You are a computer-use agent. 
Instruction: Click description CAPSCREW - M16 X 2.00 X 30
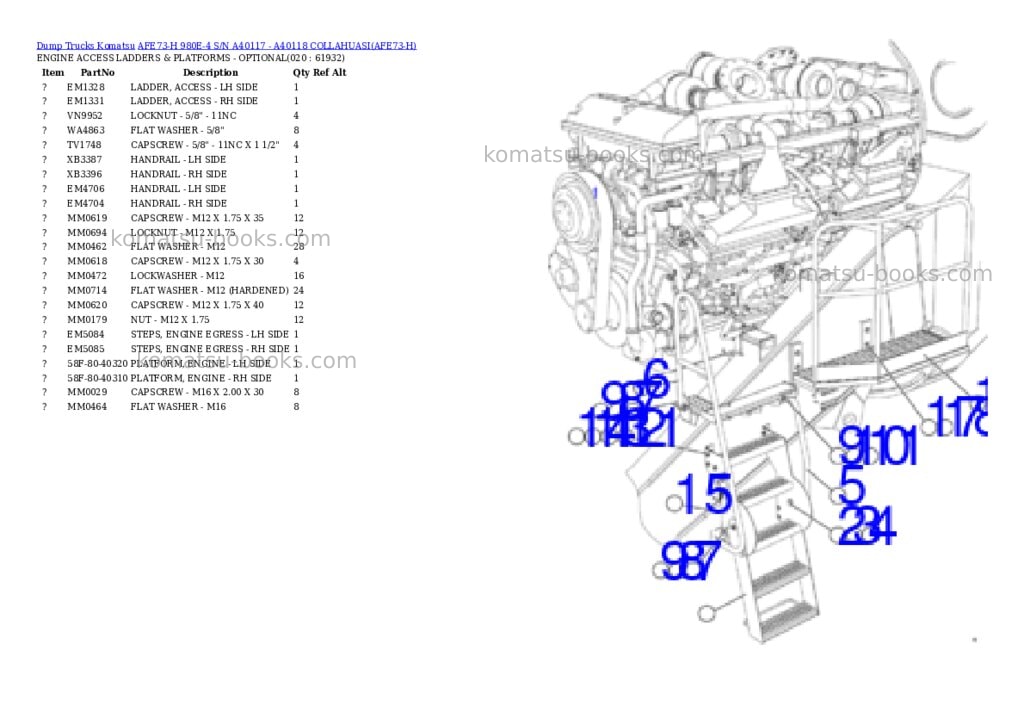tap(197, 393)
